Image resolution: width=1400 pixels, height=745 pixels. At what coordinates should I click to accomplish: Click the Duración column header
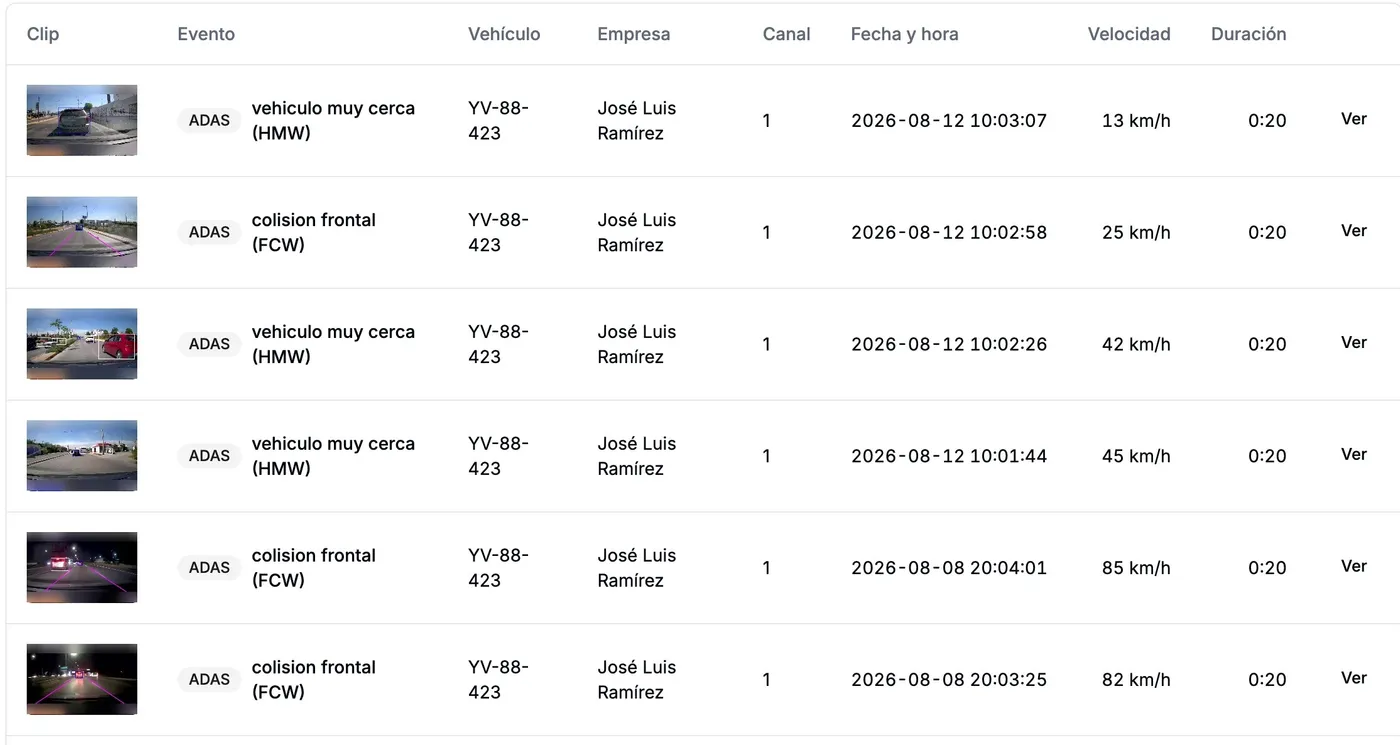pyautogui.click(x=1248, y=34)
